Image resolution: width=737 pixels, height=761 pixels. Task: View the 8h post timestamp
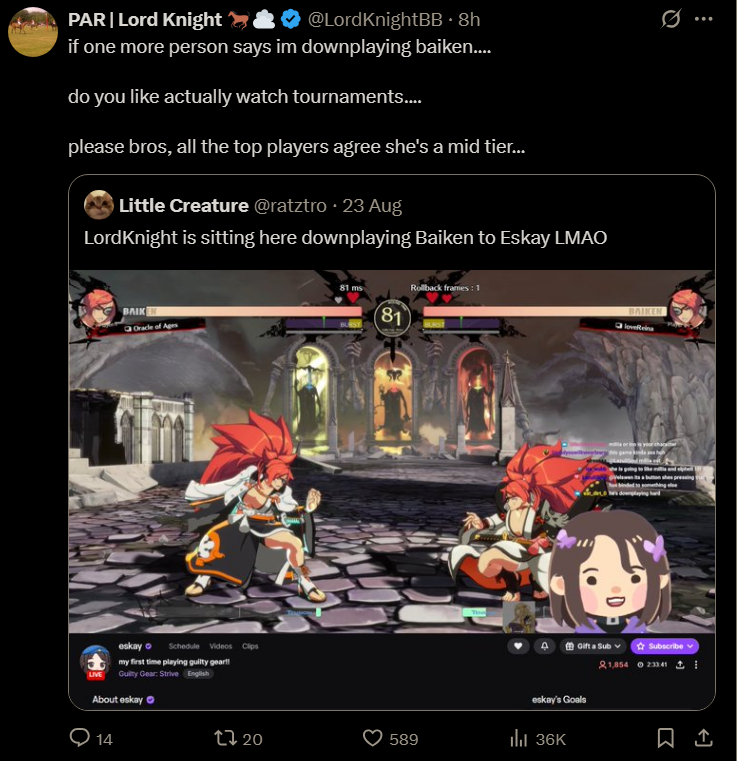pyautogui.click(x=469, y=19)
